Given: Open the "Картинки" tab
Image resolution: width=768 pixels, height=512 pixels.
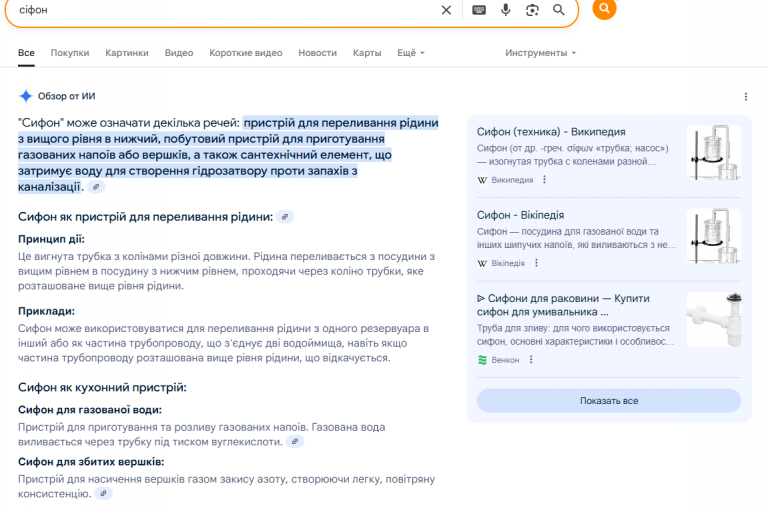Looking at the screenshot, I should click(x=127, y=53).
